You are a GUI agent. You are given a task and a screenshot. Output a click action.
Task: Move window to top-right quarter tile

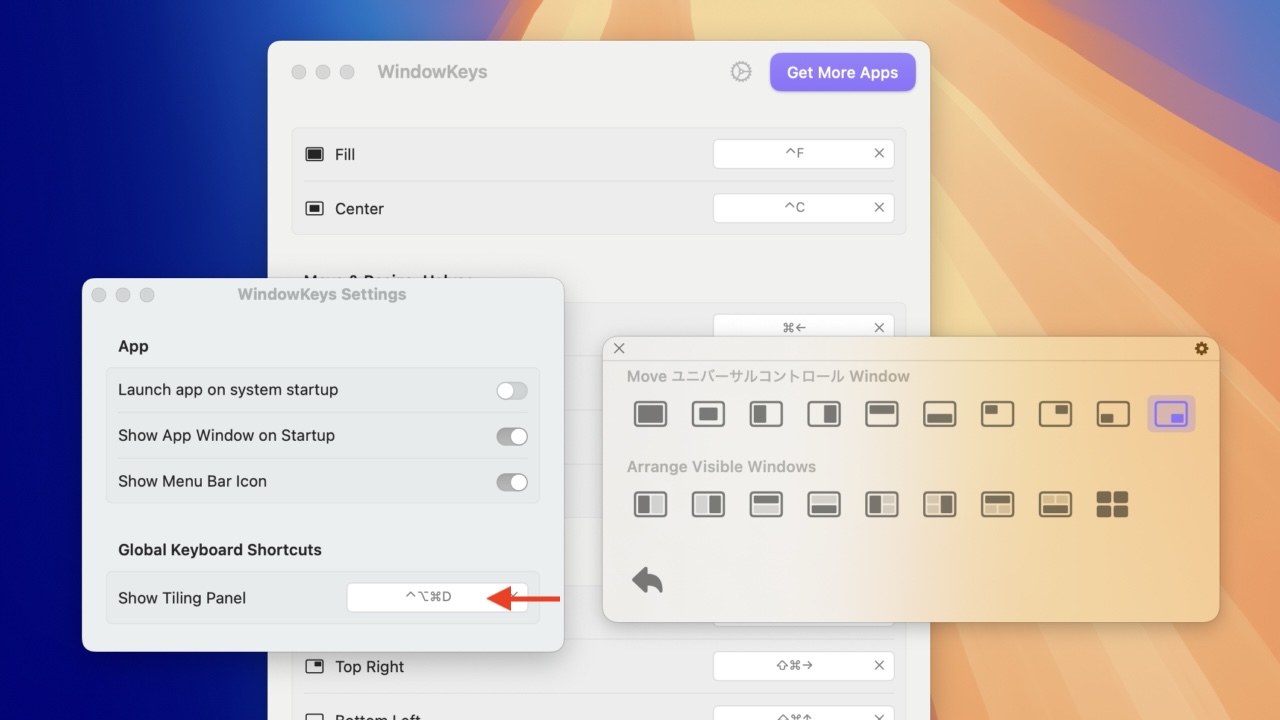(x=1055, y=414)
